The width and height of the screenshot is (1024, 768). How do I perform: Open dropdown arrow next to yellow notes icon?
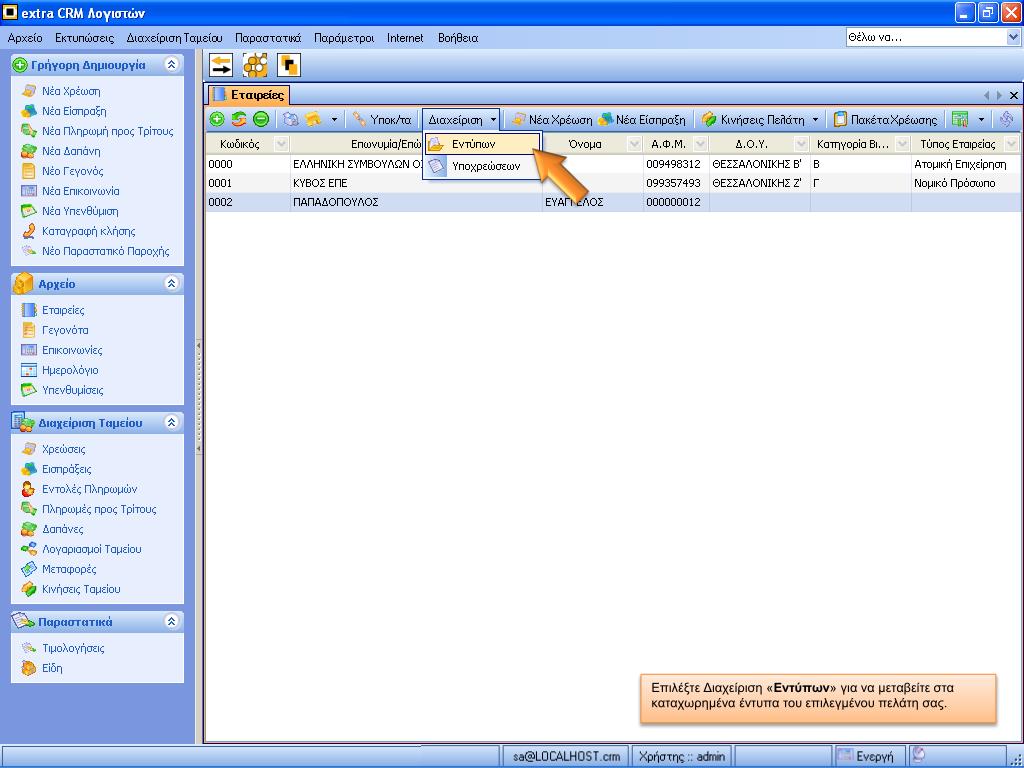pos(334,120)
